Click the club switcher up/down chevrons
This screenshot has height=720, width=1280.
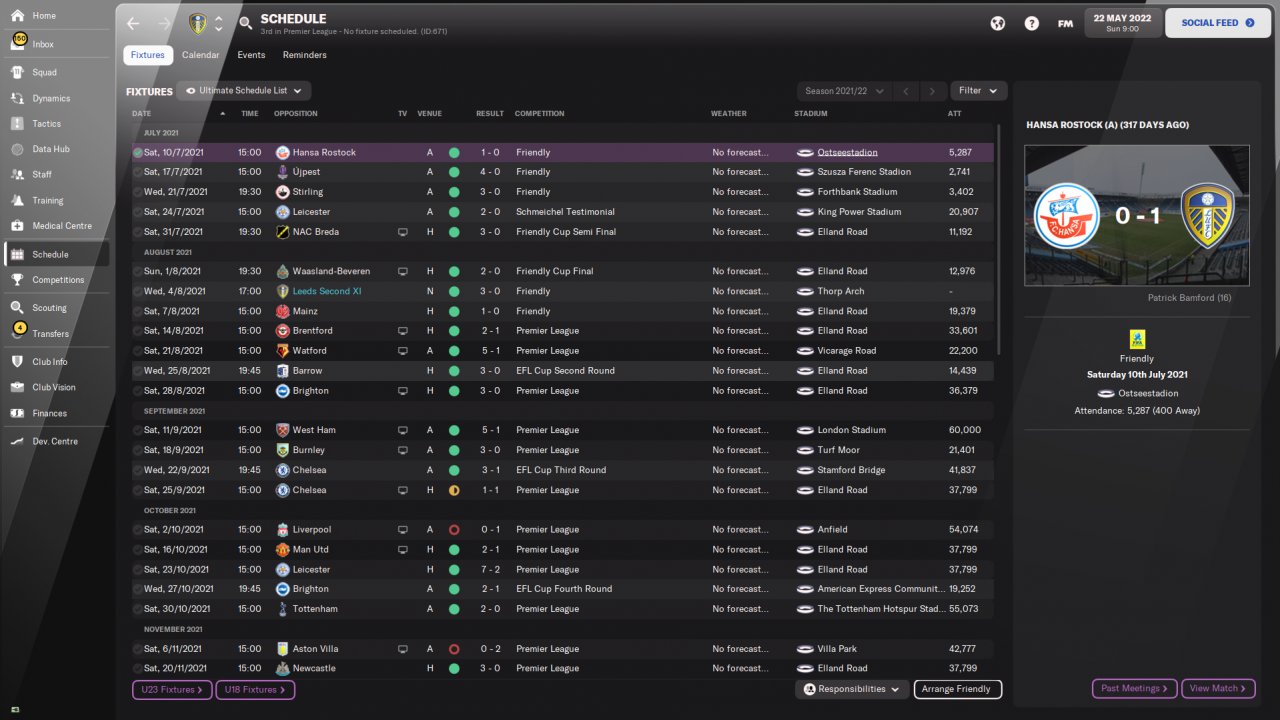point(219,23)
